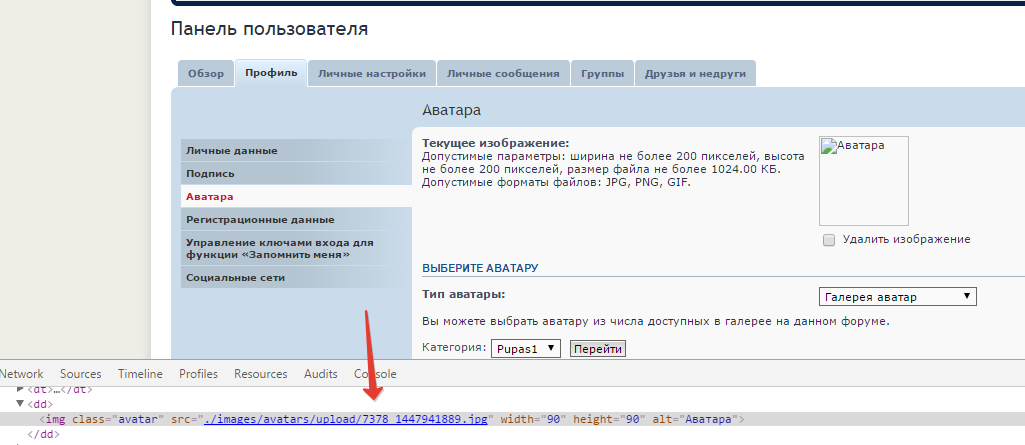Go to the Личные сообщения tab

pos(502,74)
